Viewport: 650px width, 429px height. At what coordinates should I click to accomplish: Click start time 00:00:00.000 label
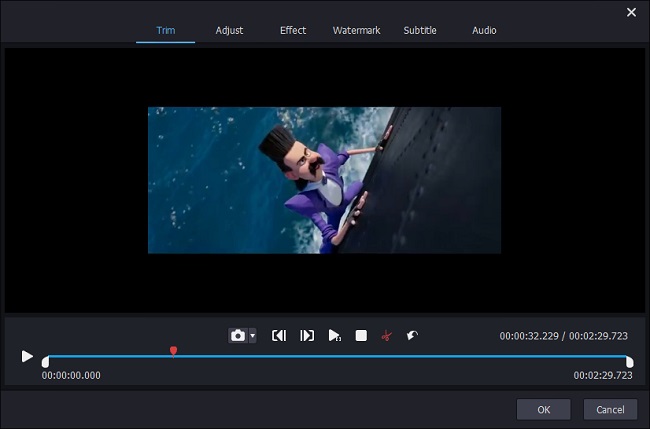tap(71, 375)
